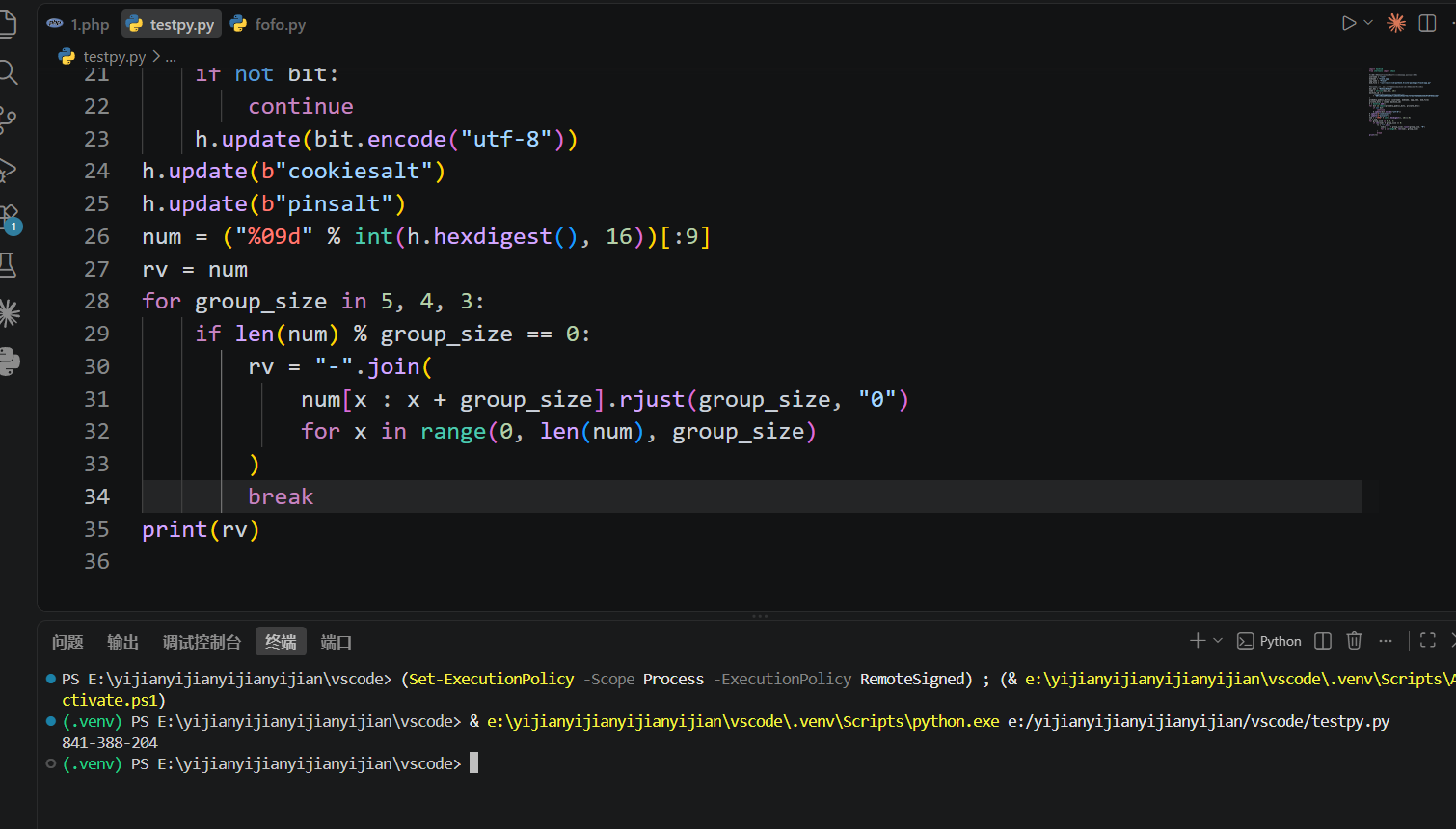
Task: Open the Source Control view
Action: [x=8, y=120]
